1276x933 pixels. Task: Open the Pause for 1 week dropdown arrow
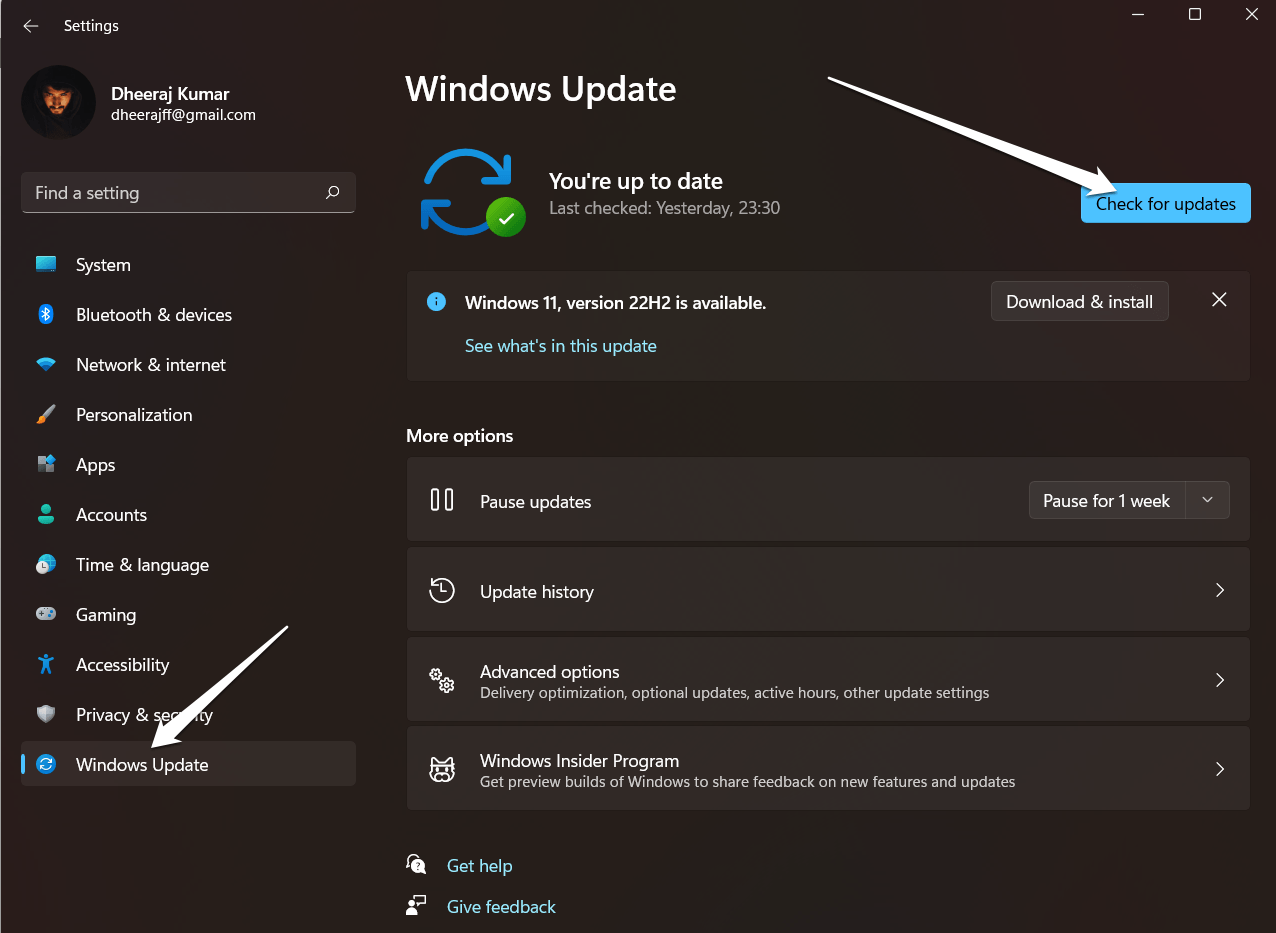pyautogui.click(x=1207, y=500)
